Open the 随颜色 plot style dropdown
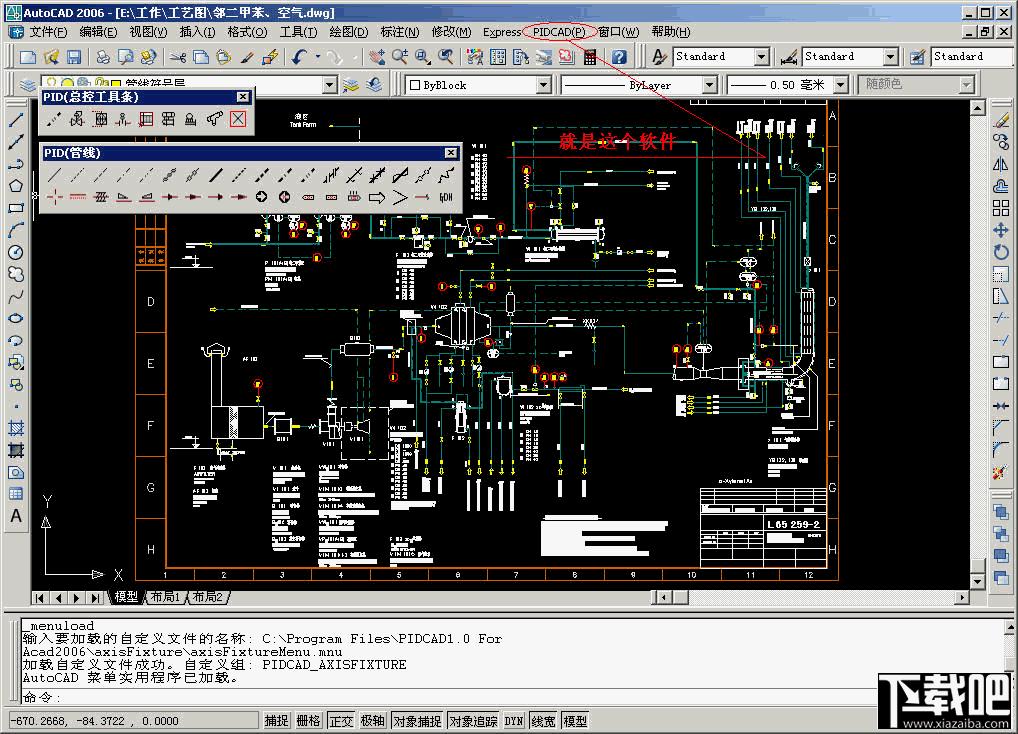 967,85
